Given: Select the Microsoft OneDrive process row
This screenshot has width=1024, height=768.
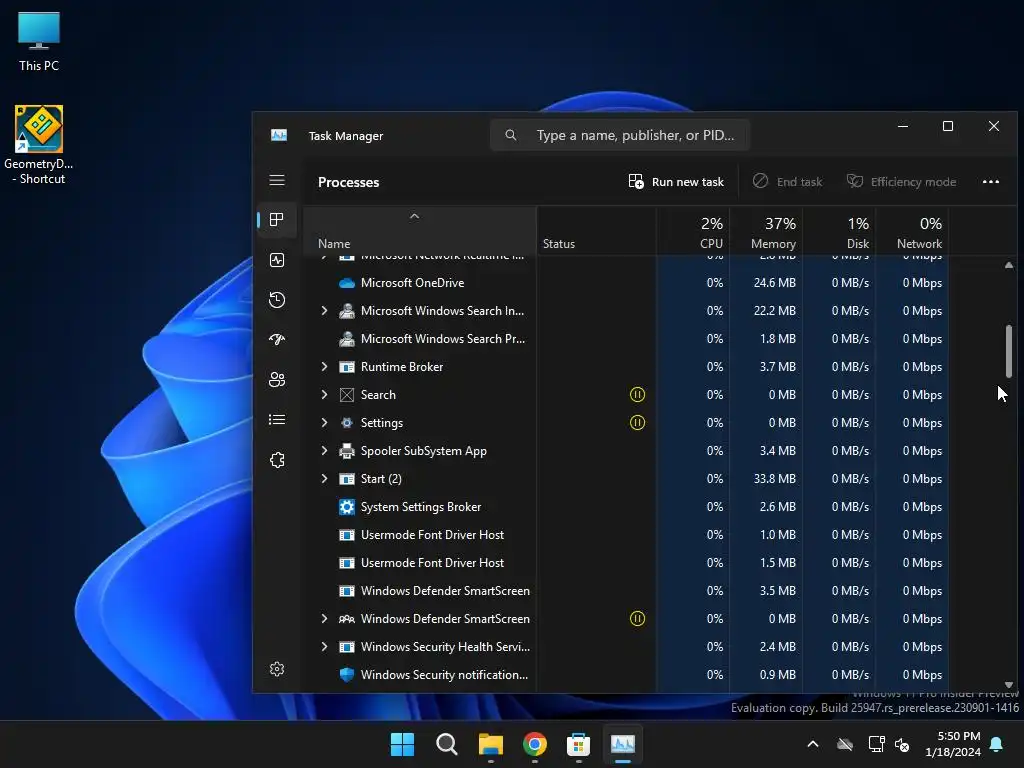Looking at the screenshot, I should (626, 283).
